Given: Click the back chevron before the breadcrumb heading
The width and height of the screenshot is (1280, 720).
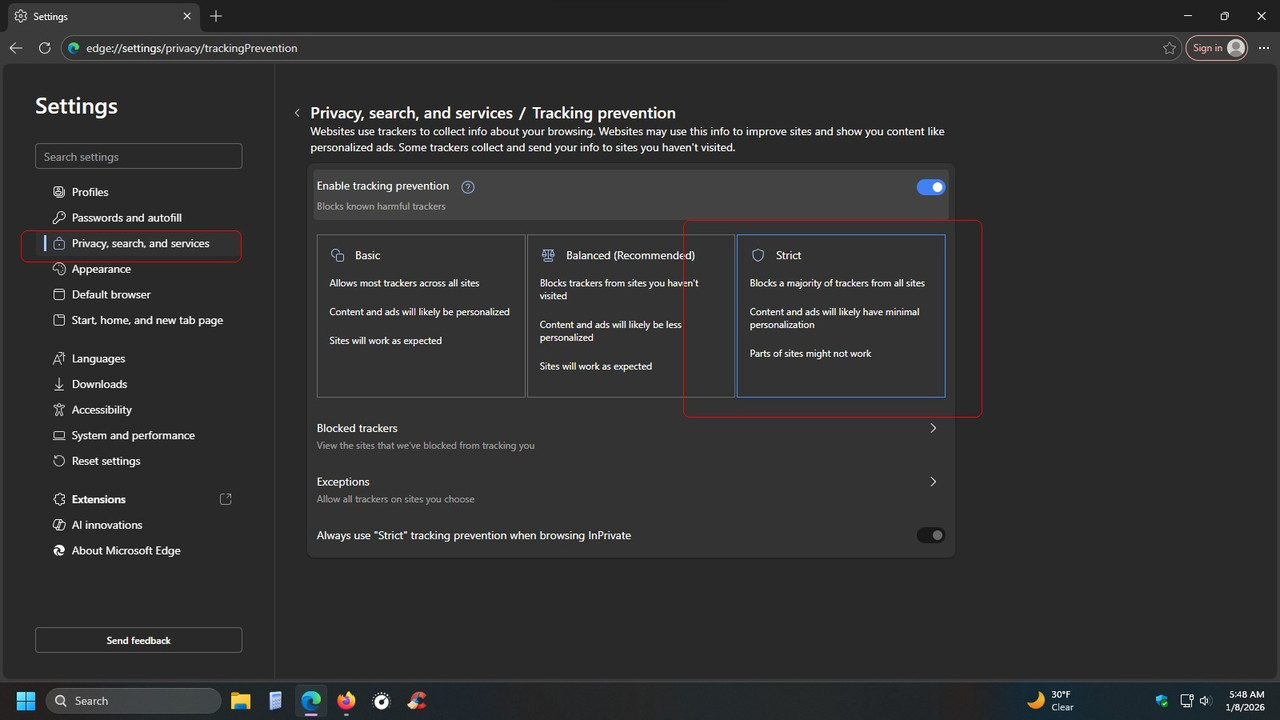Looking at the screenshot, I should [x=297, y=113].
